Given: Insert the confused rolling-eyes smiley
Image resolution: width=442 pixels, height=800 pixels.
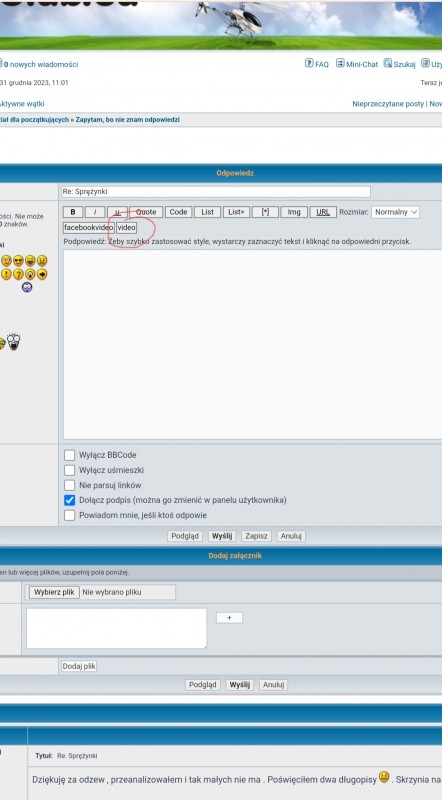Looking at the screenshot, I should [6, 261].
